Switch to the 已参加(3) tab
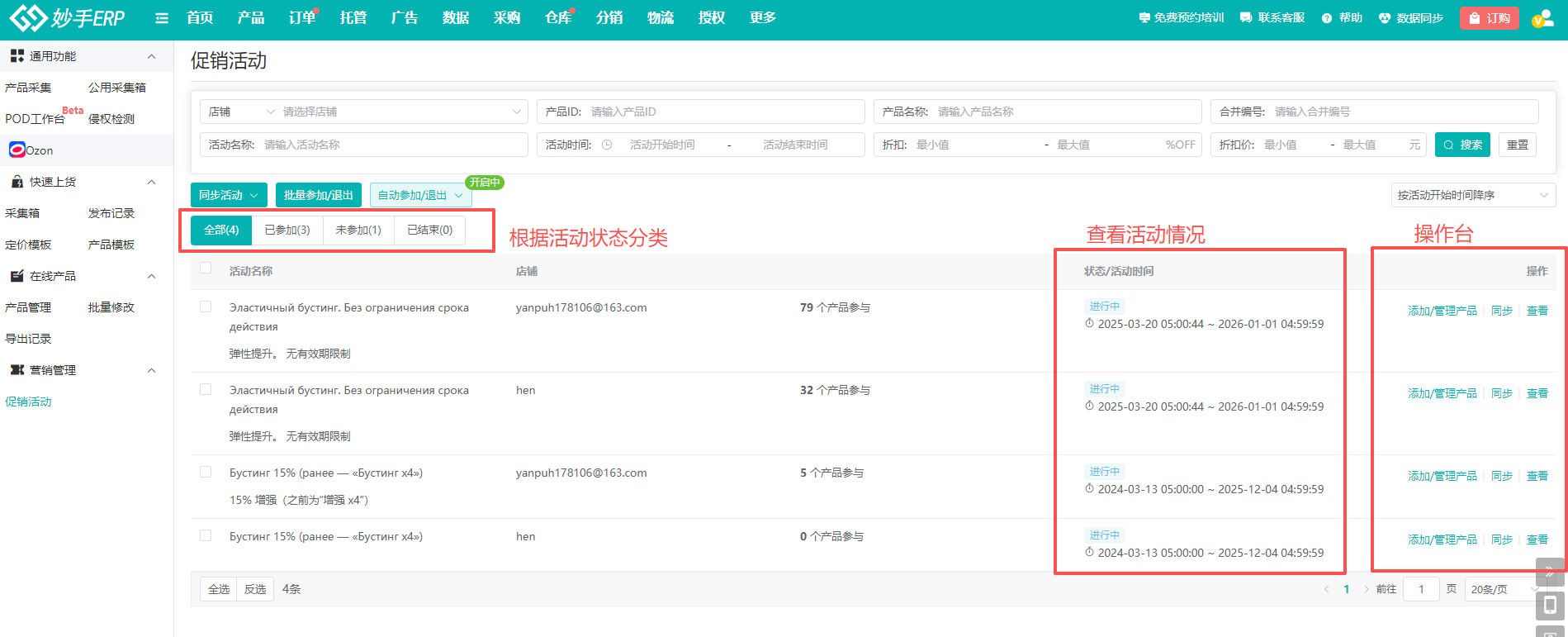 pos(287,230)
